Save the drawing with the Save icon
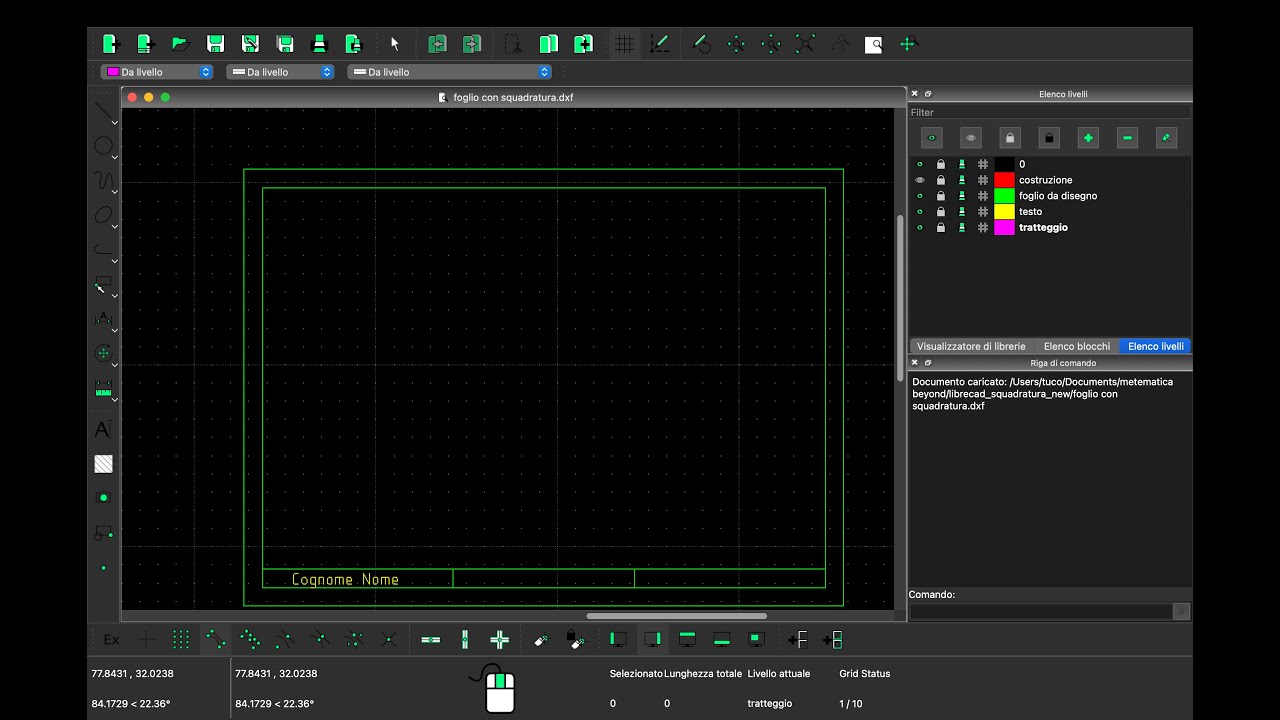1280x720 pixels. pyautogui.click(x=215, y=44)
